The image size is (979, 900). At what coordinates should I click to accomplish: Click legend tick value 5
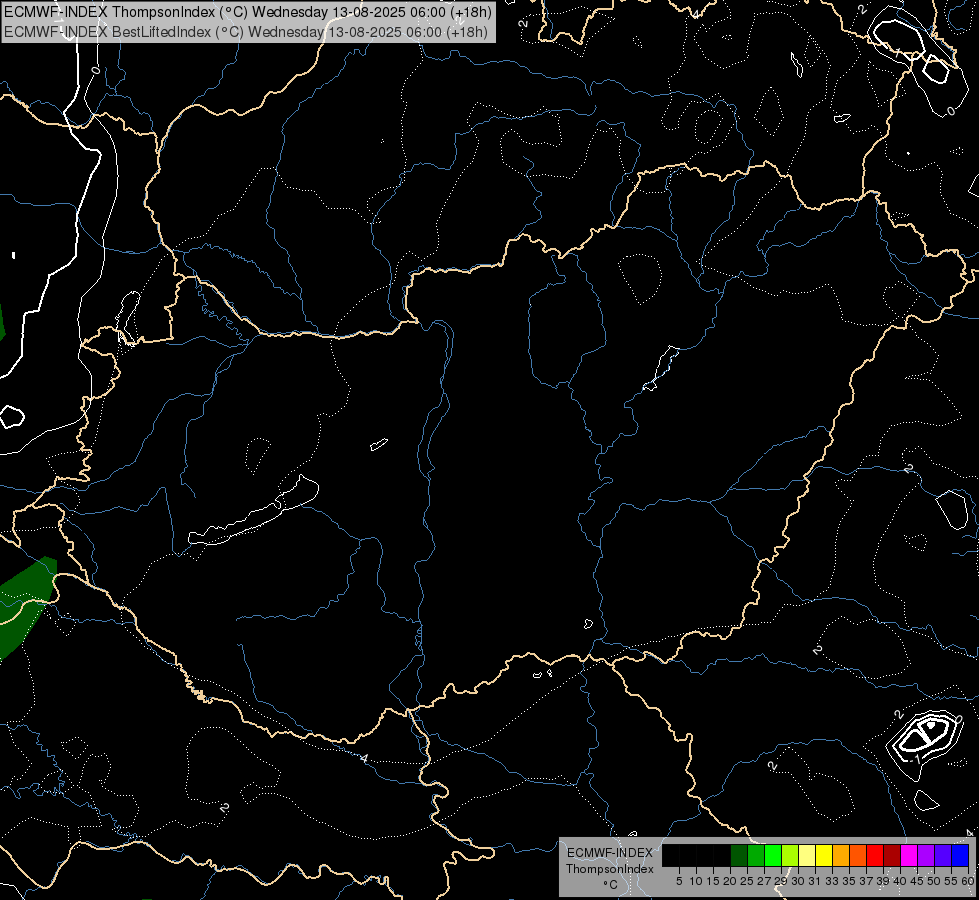(x=679, y=881)
